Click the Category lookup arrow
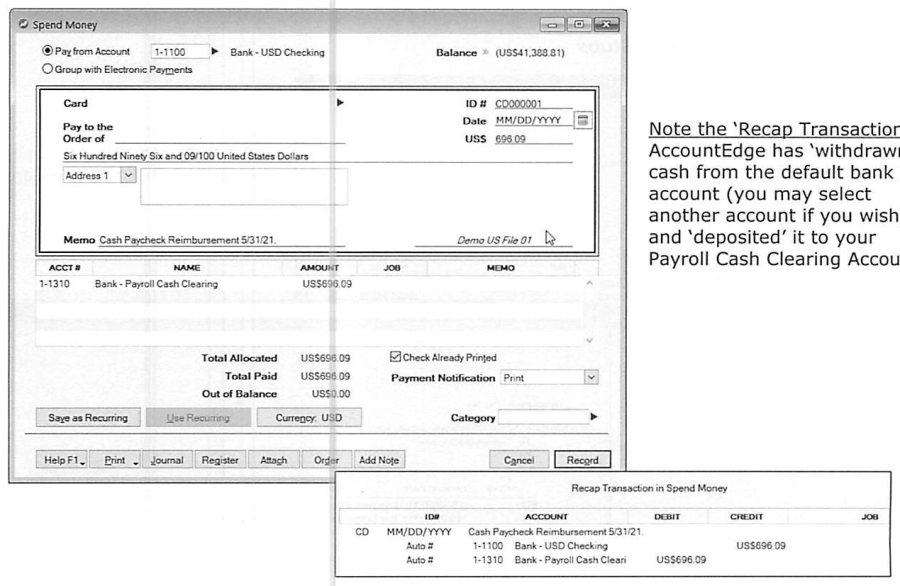Screen dimensions: 900x586 pos(593,417)
